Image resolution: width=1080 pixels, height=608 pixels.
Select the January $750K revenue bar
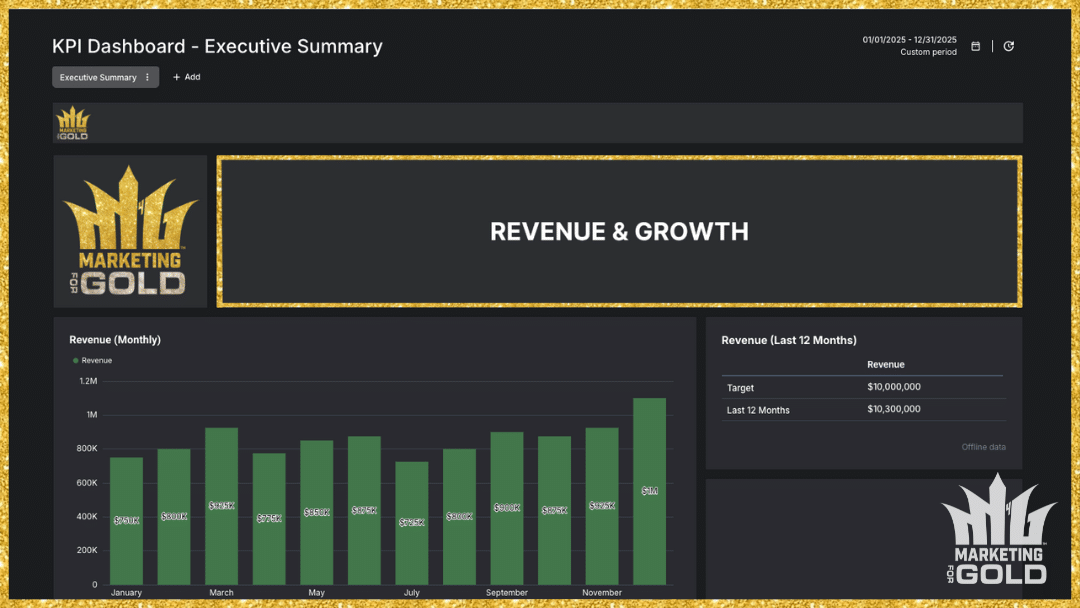(126, 521)
